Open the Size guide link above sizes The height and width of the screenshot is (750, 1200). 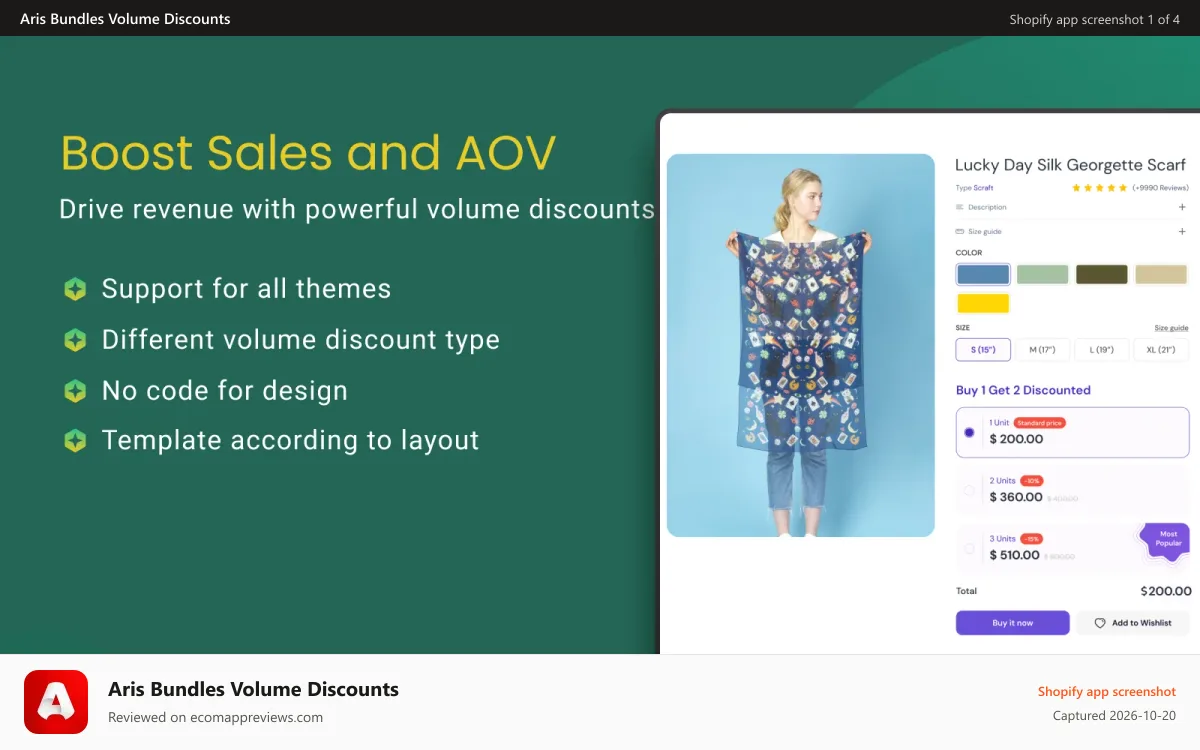pyautogui.click(x=1171, y=328)
